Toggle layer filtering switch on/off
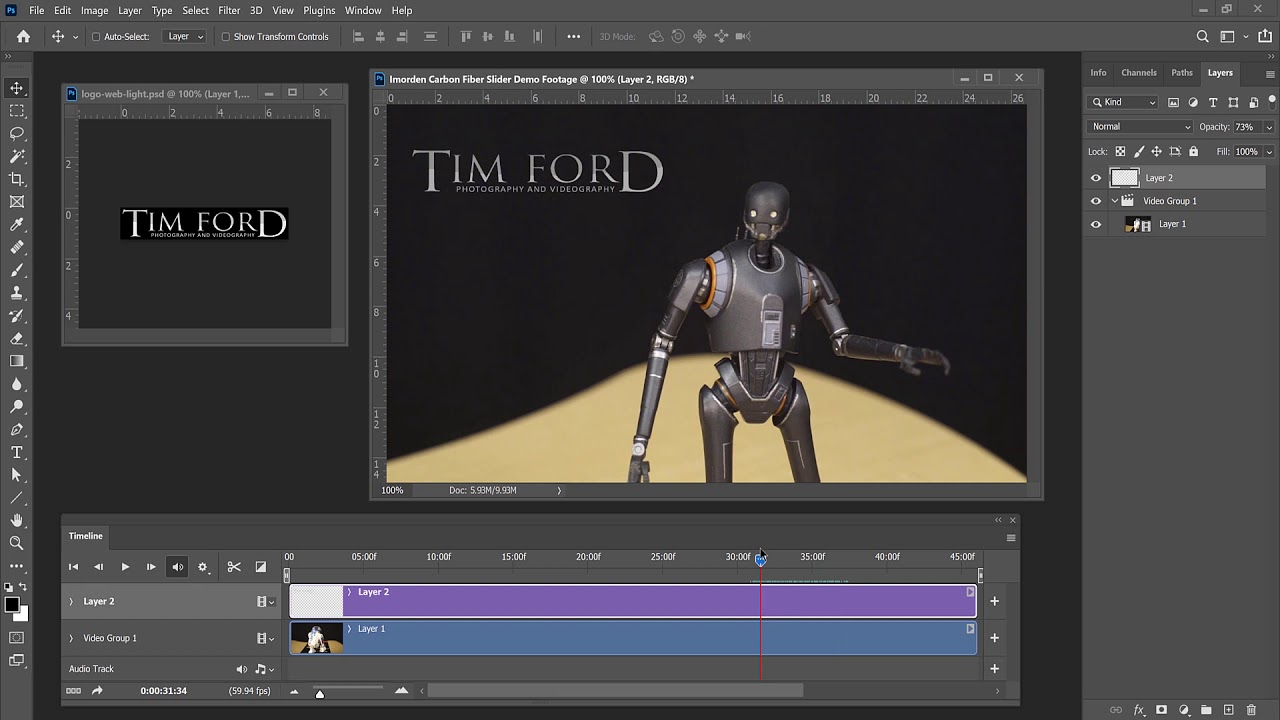The image size is (1280, 720). coord(1271,102)
